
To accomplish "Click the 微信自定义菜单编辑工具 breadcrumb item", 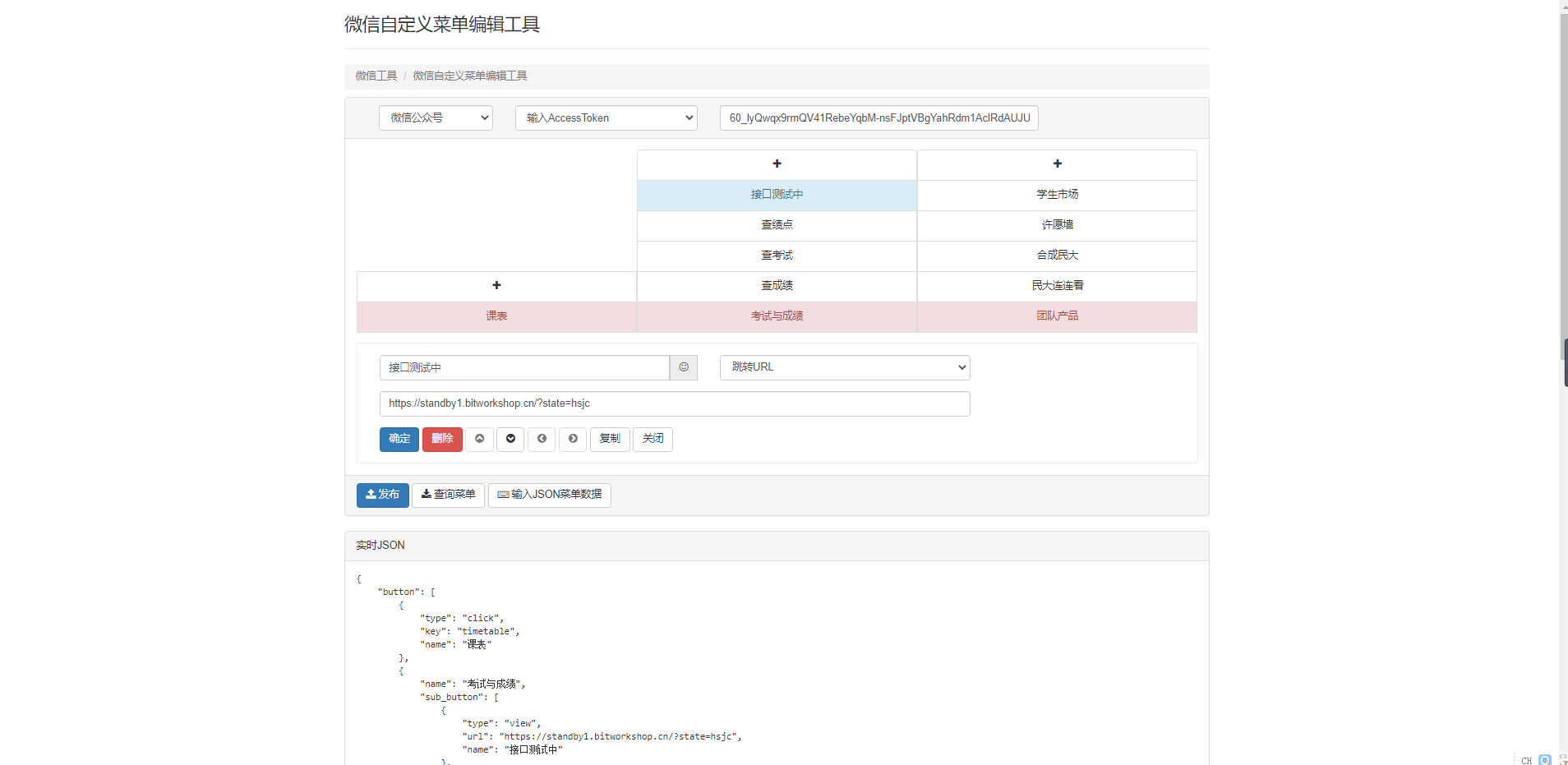I will (x=470, y=76).
